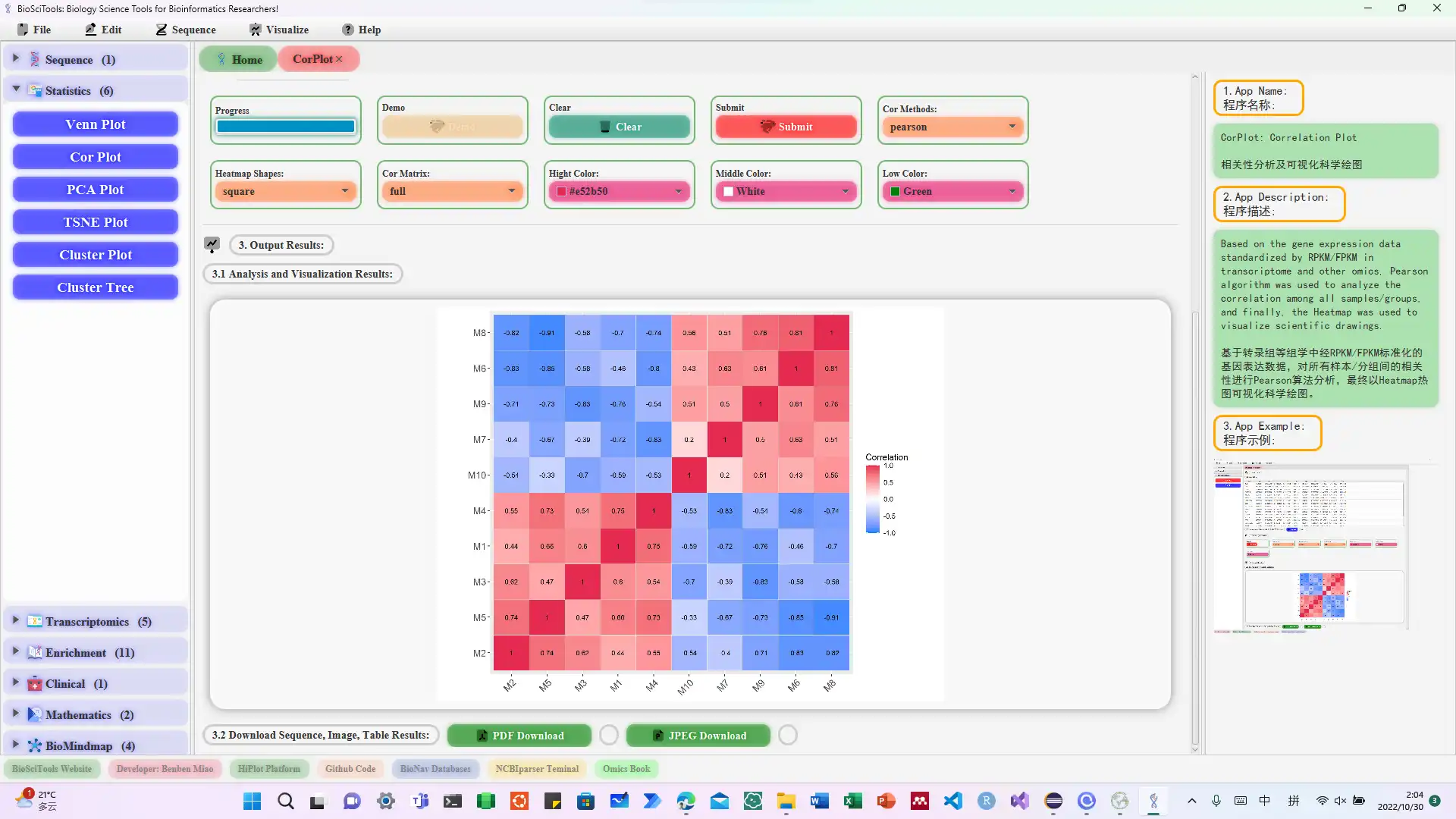The height and width of the screenshot is (819, 1456).
Task: Click the High Color swatch #e52b50
Action: [x=562, y=191]
